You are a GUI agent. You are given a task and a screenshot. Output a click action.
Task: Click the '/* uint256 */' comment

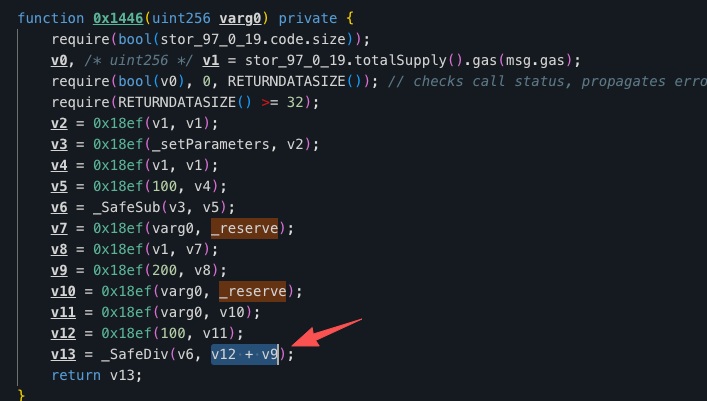click(139, 60)
